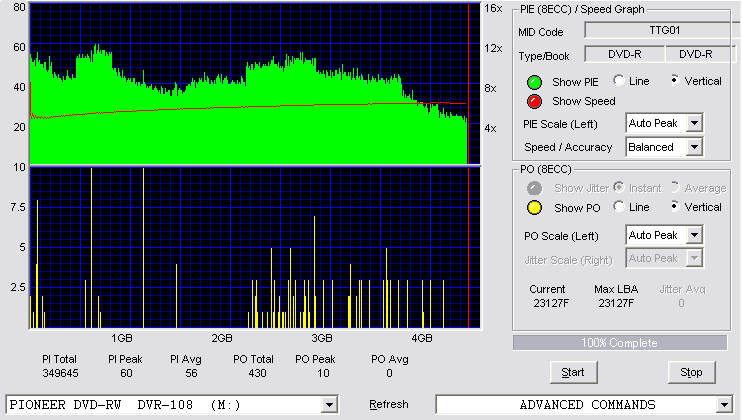
Task: Select Line mode for PO graph
Action: tap(619, 207)
